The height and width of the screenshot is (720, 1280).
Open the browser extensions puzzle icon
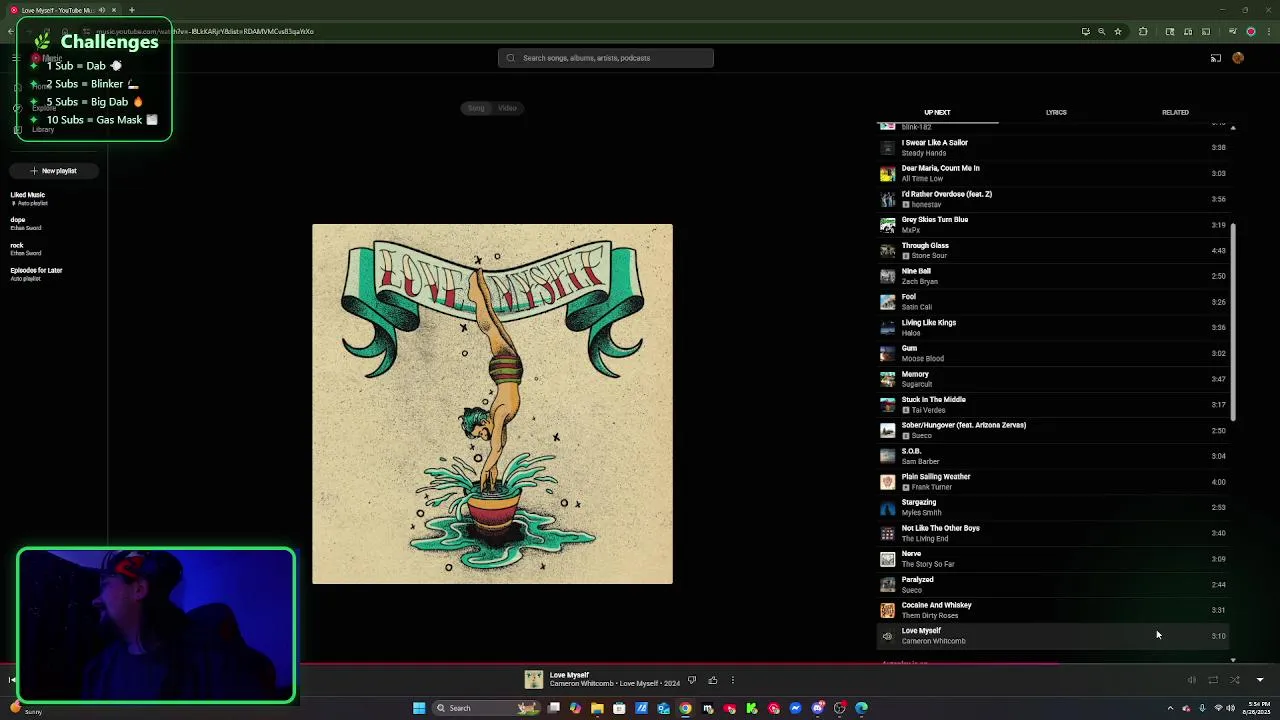point(1143,31)
